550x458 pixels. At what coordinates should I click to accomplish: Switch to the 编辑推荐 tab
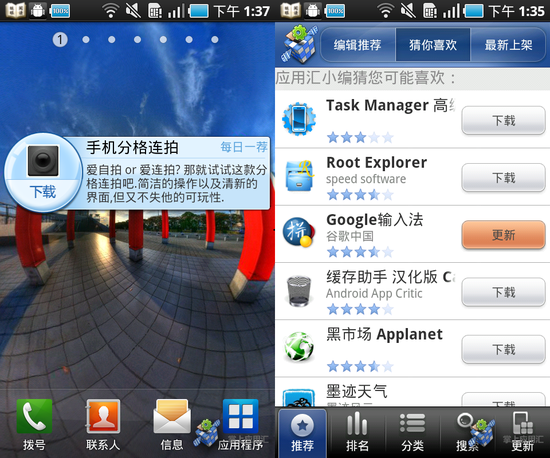pyautogui.click(x=357, y=45)
